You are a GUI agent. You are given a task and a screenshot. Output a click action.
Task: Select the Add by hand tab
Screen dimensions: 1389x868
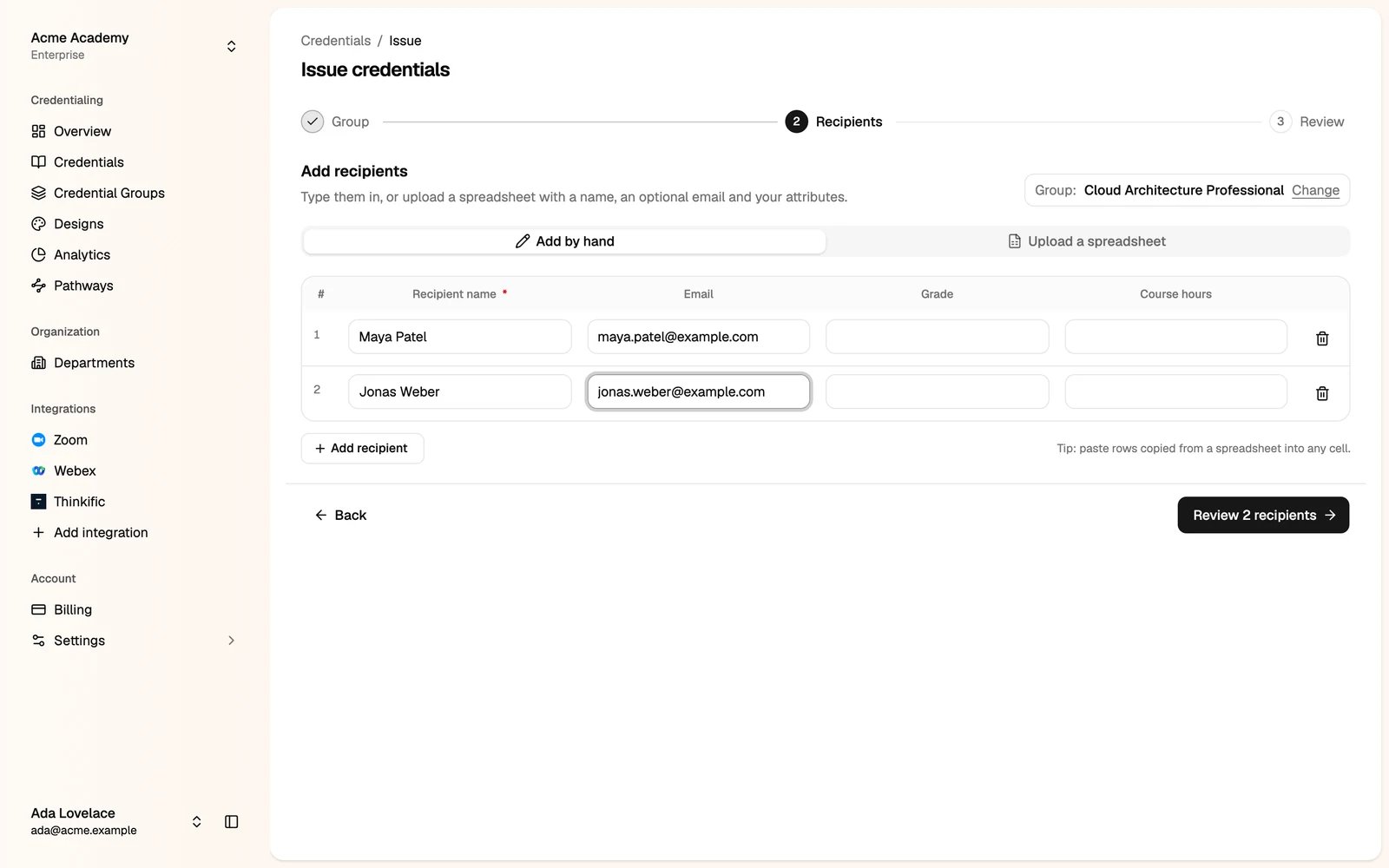coord(564,241)
